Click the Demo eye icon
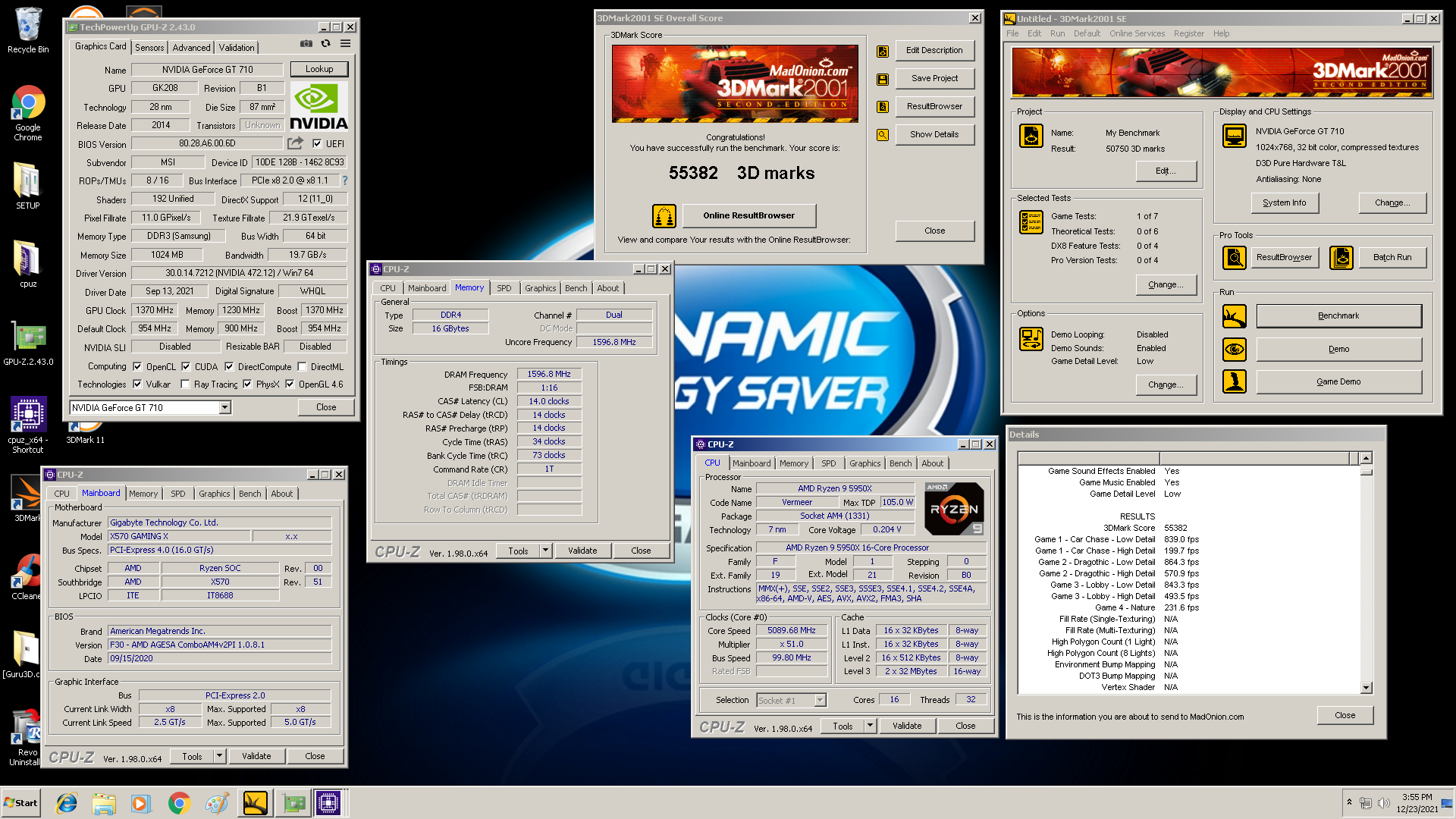The image size is (1456, 819). tap(1235, 350)
